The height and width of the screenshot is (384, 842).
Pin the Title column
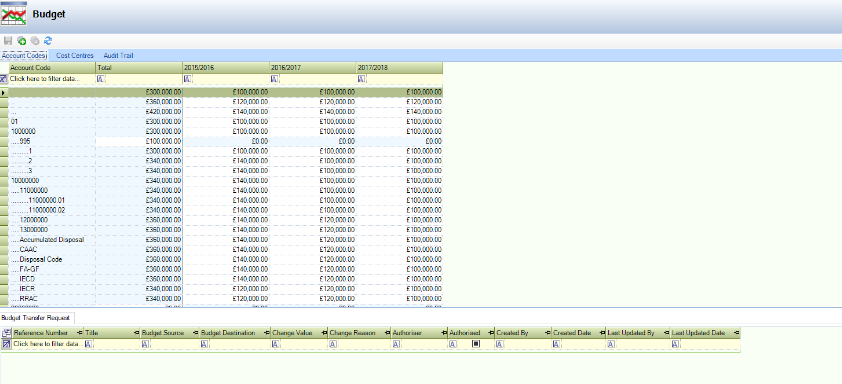click(137, 333)
